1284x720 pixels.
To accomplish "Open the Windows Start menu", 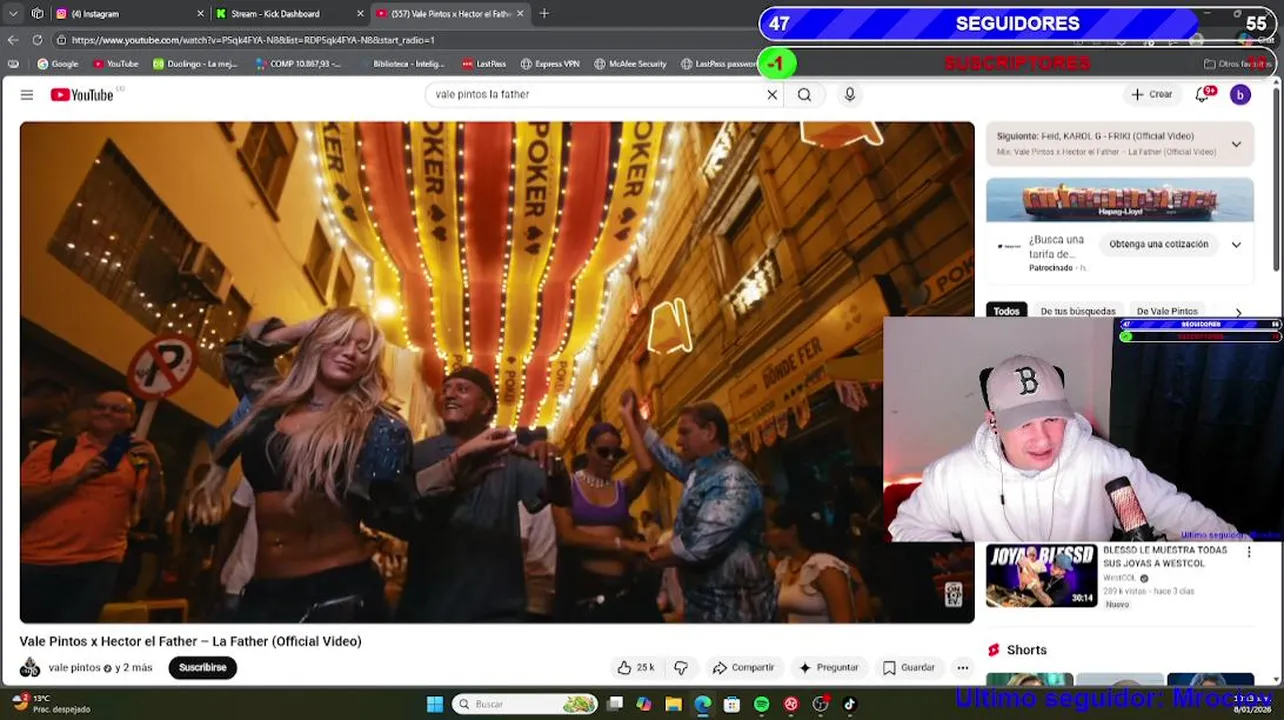I will coord(435,704).
